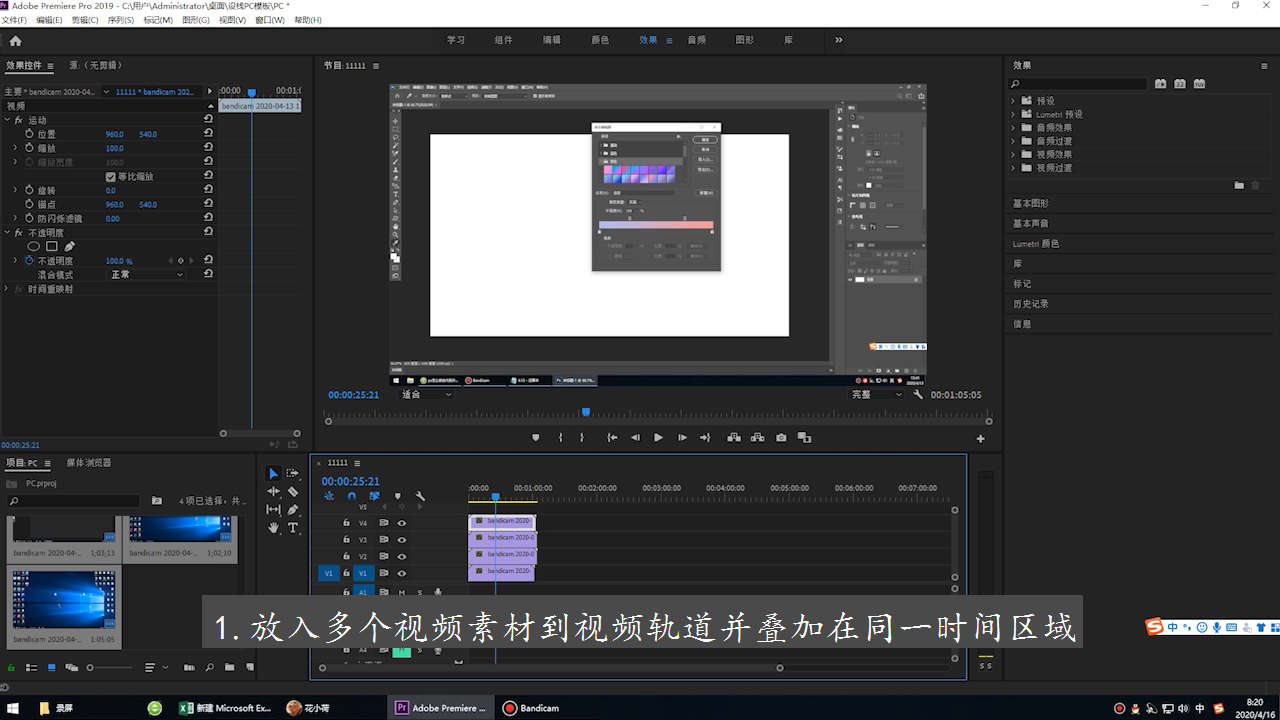Toggle V2 track output eye
The image size is (1280, 720).
coord(402,556)
